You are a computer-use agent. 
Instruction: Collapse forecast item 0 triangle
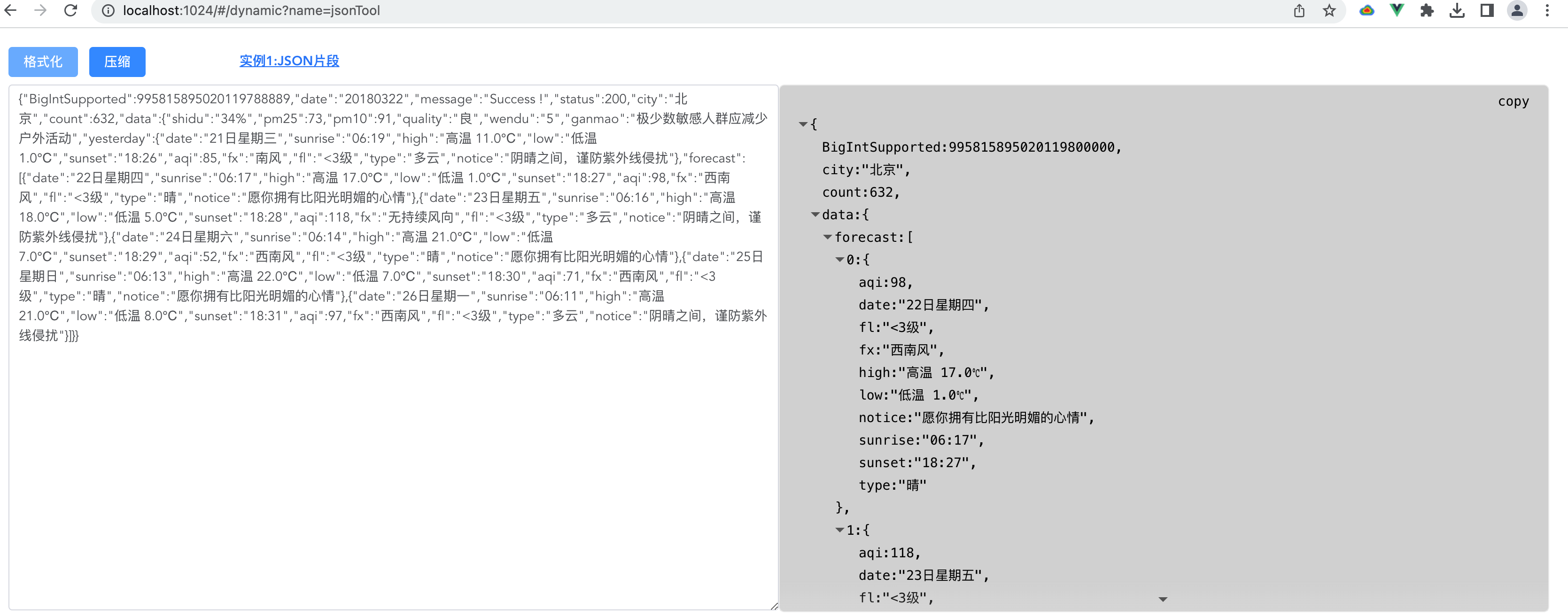tap(839, 259)
